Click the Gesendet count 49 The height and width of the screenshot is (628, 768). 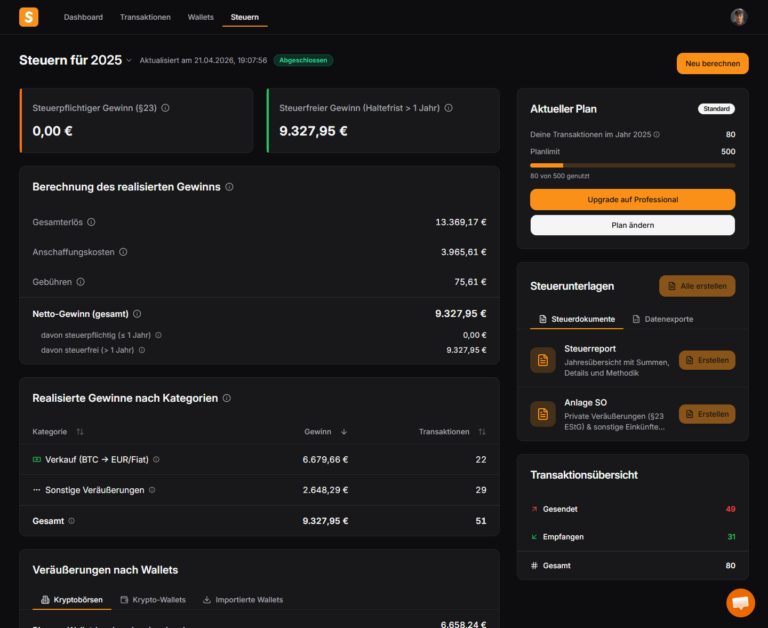pos(730,509)
